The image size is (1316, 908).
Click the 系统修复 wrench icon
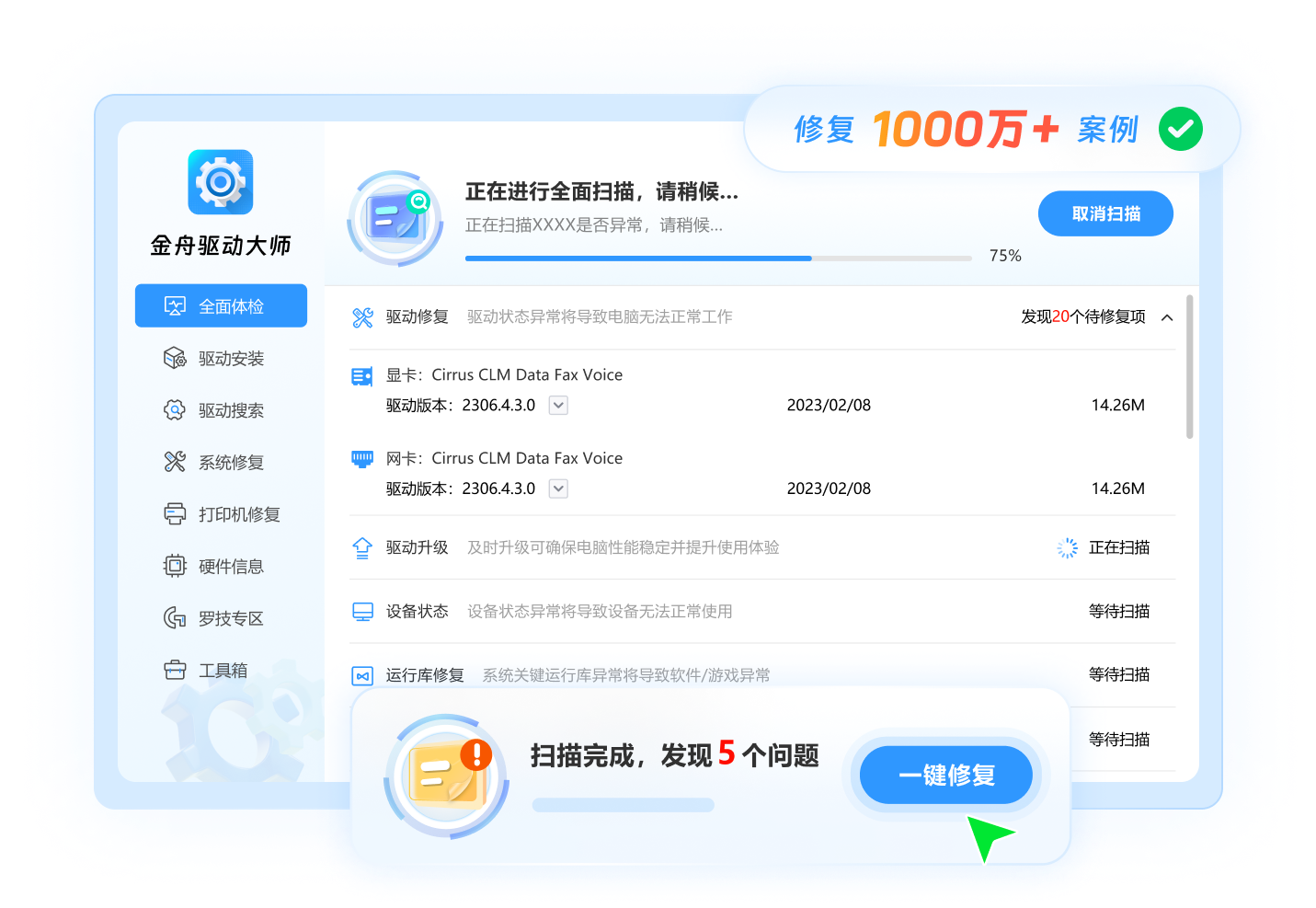pyautogui.click(x=175, y=462)
